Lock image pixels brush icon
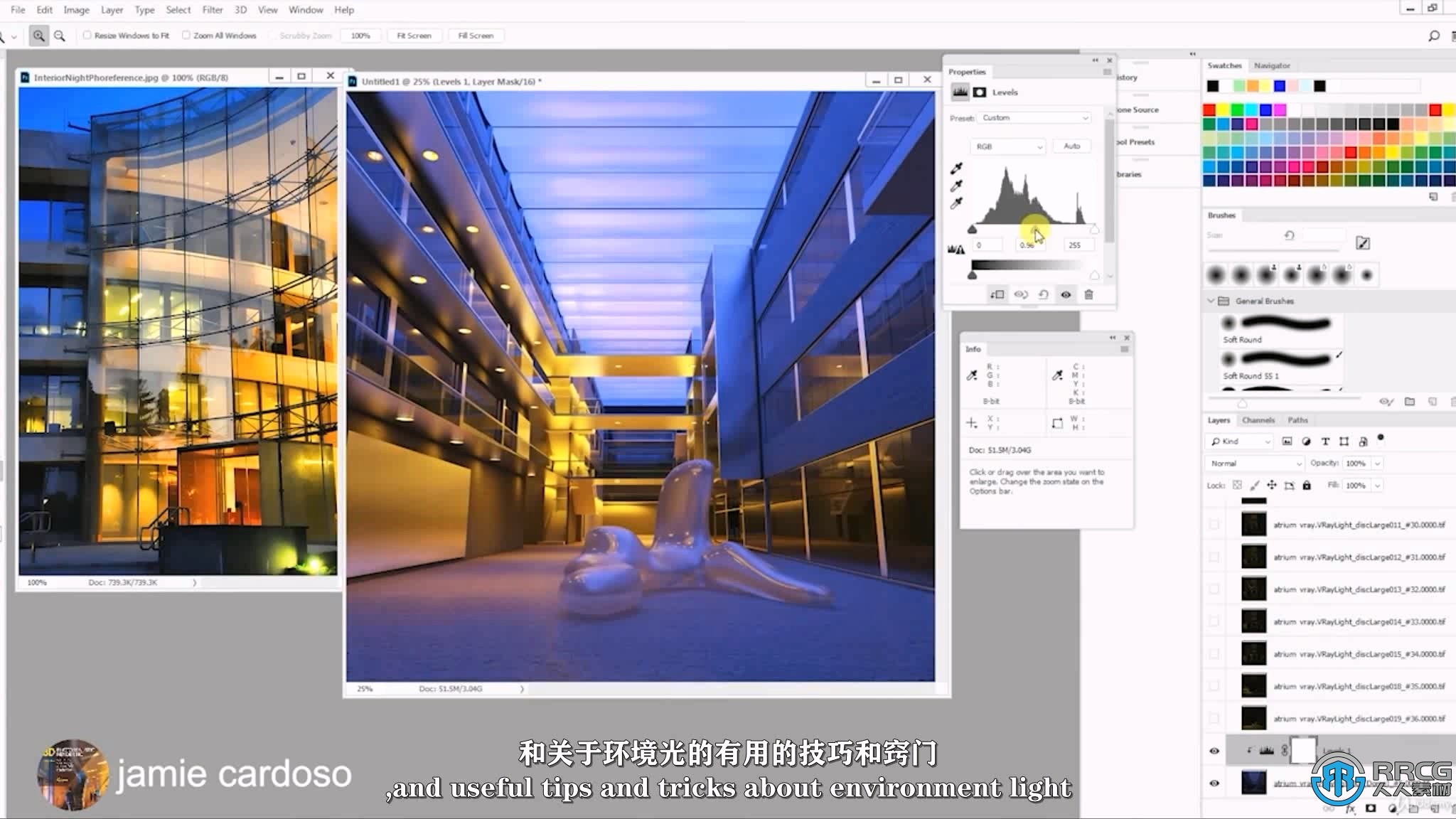 click(x=1254, y=486)
